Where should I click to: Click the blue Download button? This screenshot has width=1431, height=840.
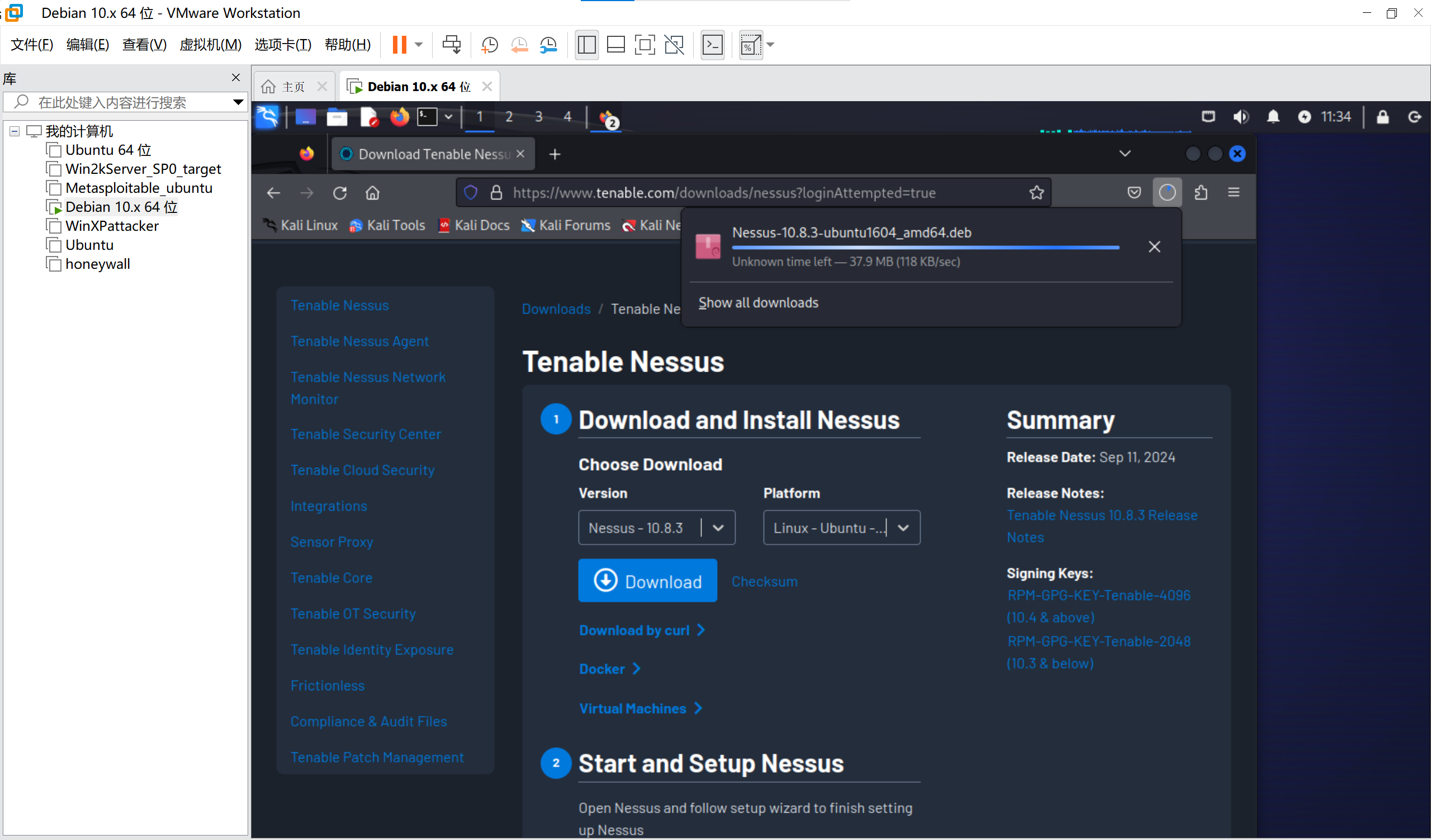point(647,581)
